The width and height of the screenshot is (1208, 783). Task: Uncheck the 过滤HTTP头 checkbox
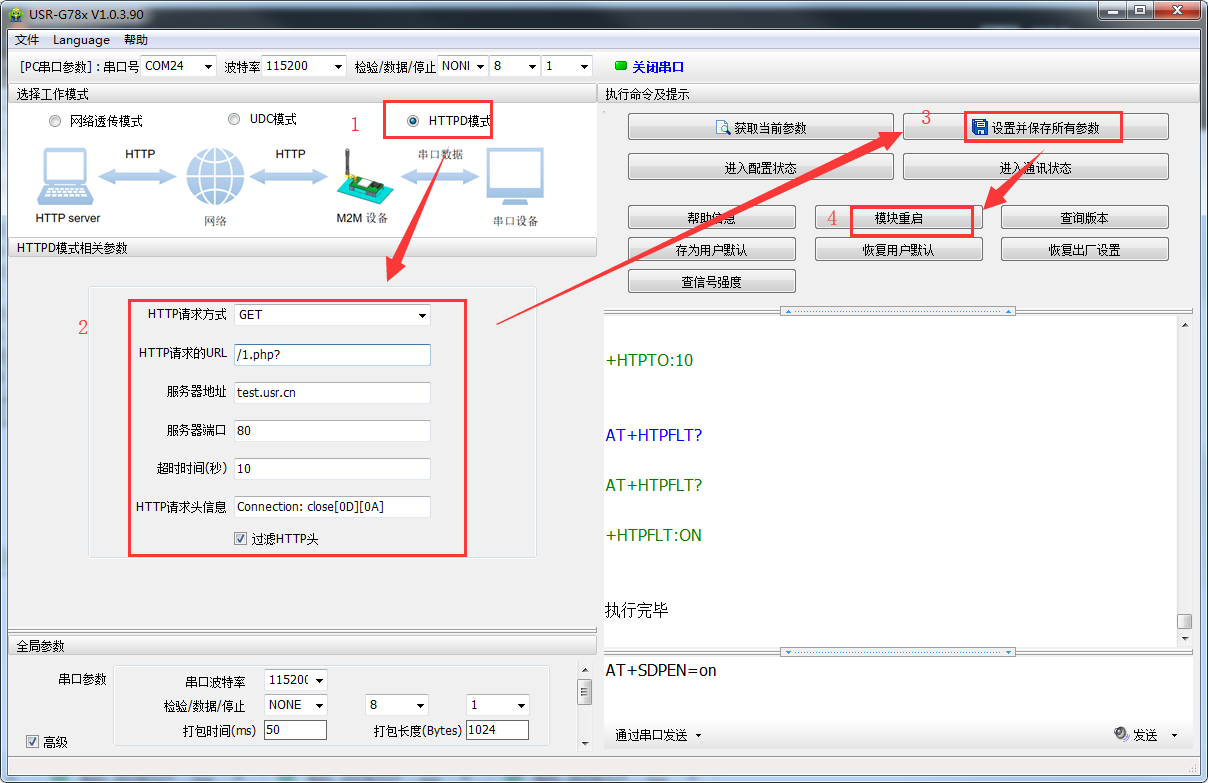[240, 538]
